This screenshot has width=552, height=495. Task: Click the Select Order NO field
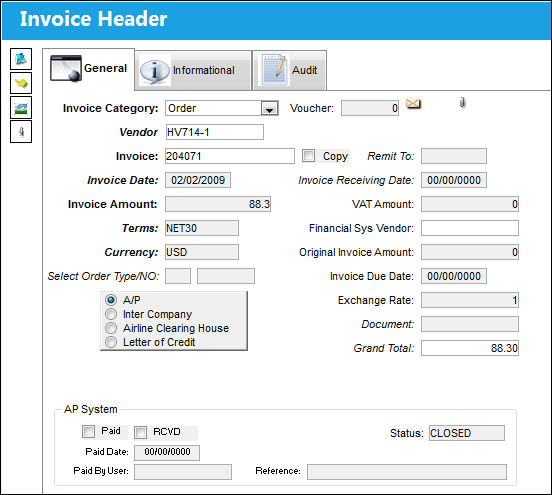tap(226, 276)
